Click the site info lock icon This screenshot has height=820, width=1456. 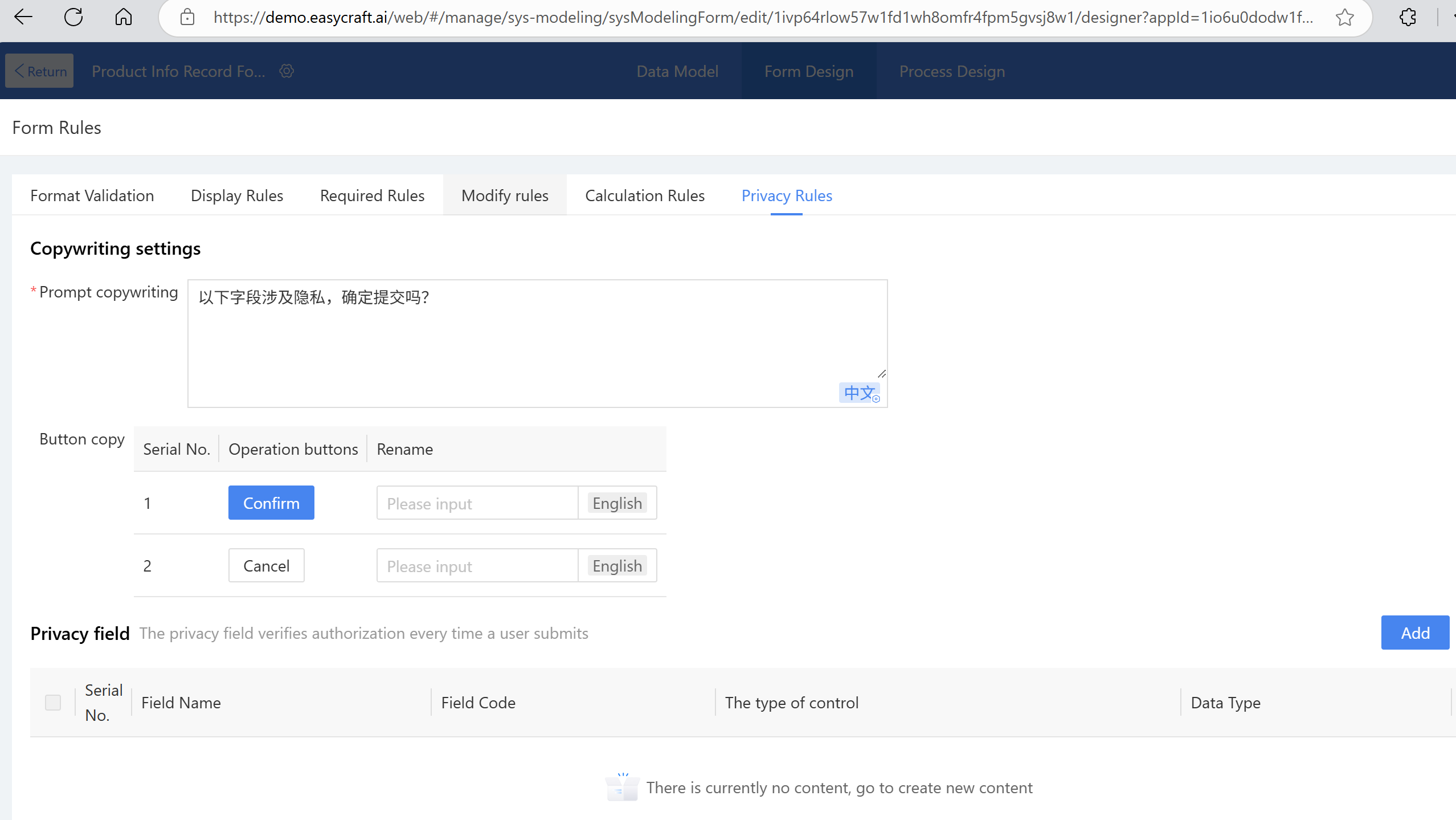pos(187,17)
